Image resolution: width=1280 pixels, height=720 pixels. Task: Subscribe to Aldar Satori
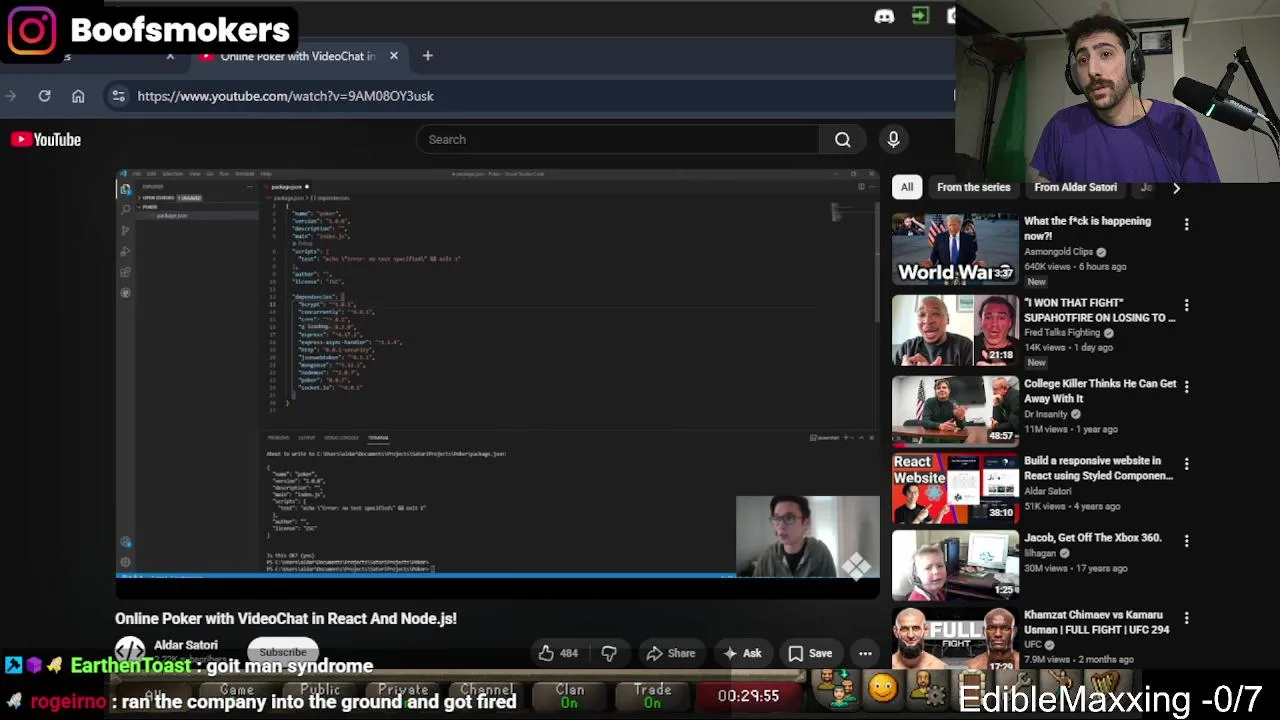pos(283,652)
